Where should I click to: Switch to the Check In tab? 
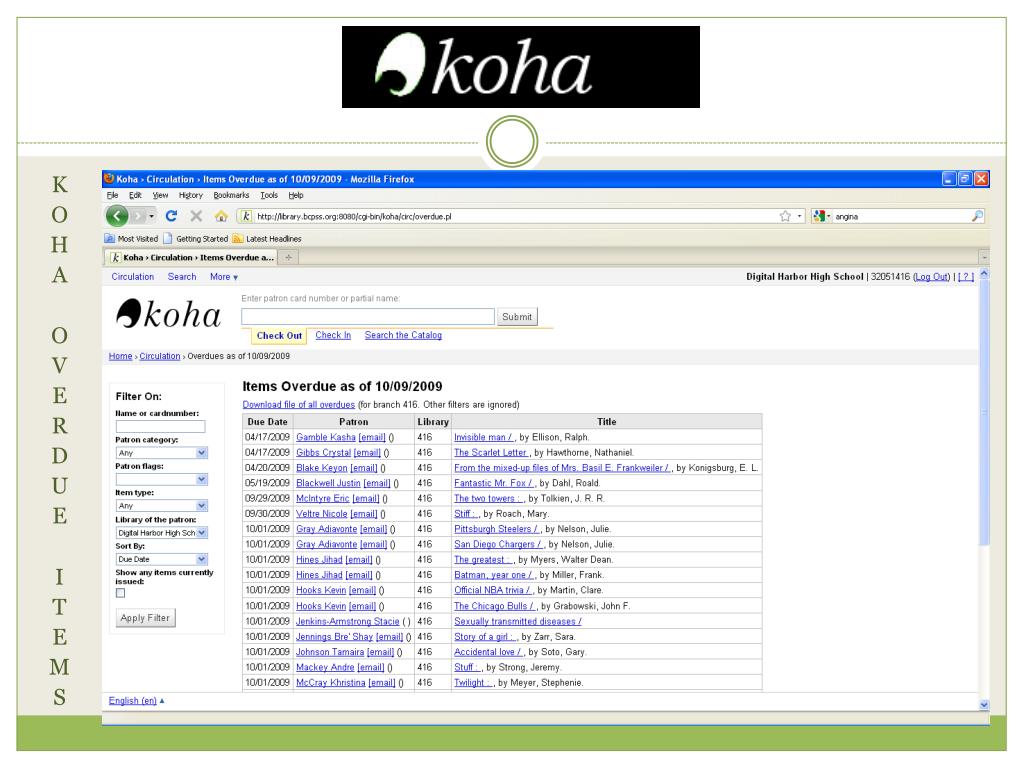click(333, 335)
